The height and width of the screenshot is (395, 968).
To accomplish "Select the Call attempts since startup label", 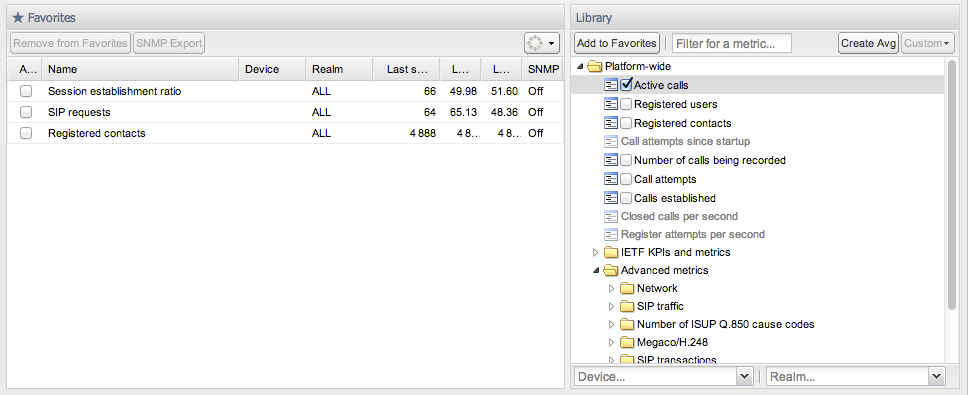I will [685, 141].
